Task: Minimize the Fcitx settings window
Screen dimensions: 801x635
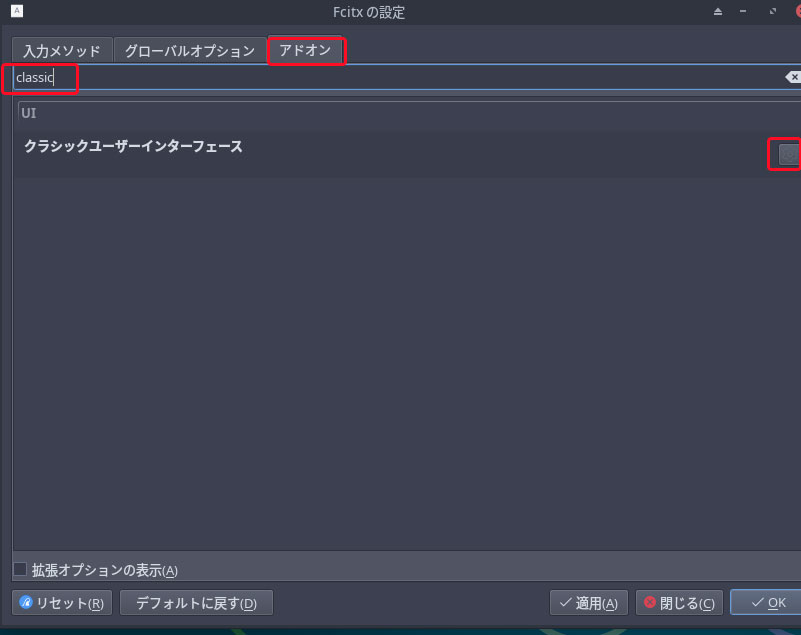Action: pyautogui.click(x=743, y=11)
